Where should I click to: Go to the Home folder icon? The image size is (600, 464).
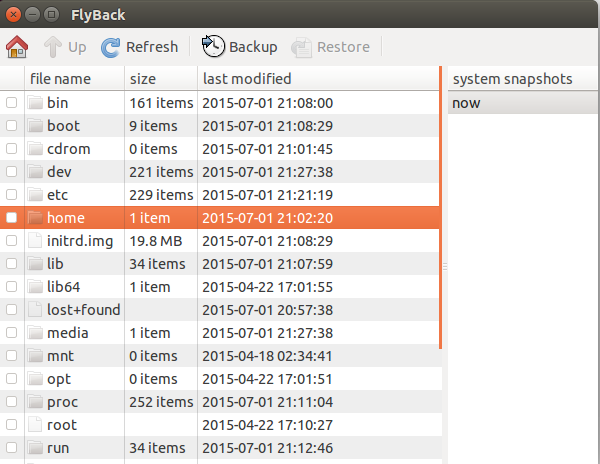pyautogui.click(x=17, y=47)
